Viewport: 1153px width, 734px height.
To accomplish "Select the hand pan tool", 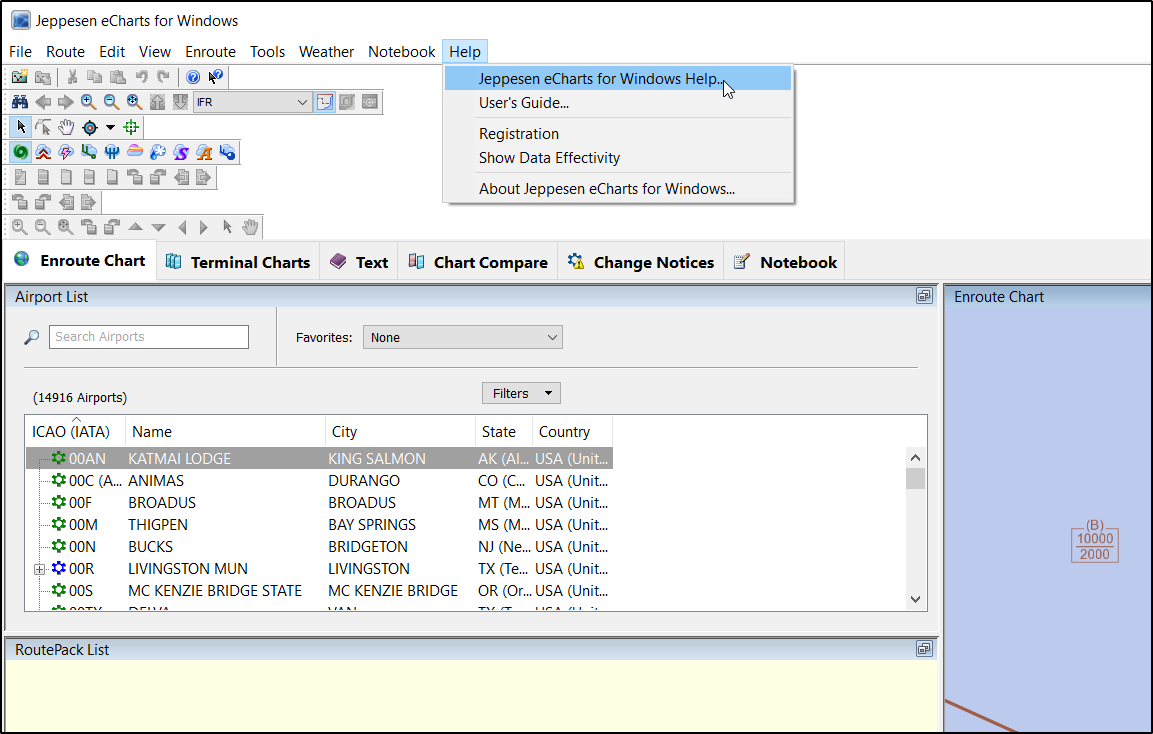I will (x=66, y=127).
